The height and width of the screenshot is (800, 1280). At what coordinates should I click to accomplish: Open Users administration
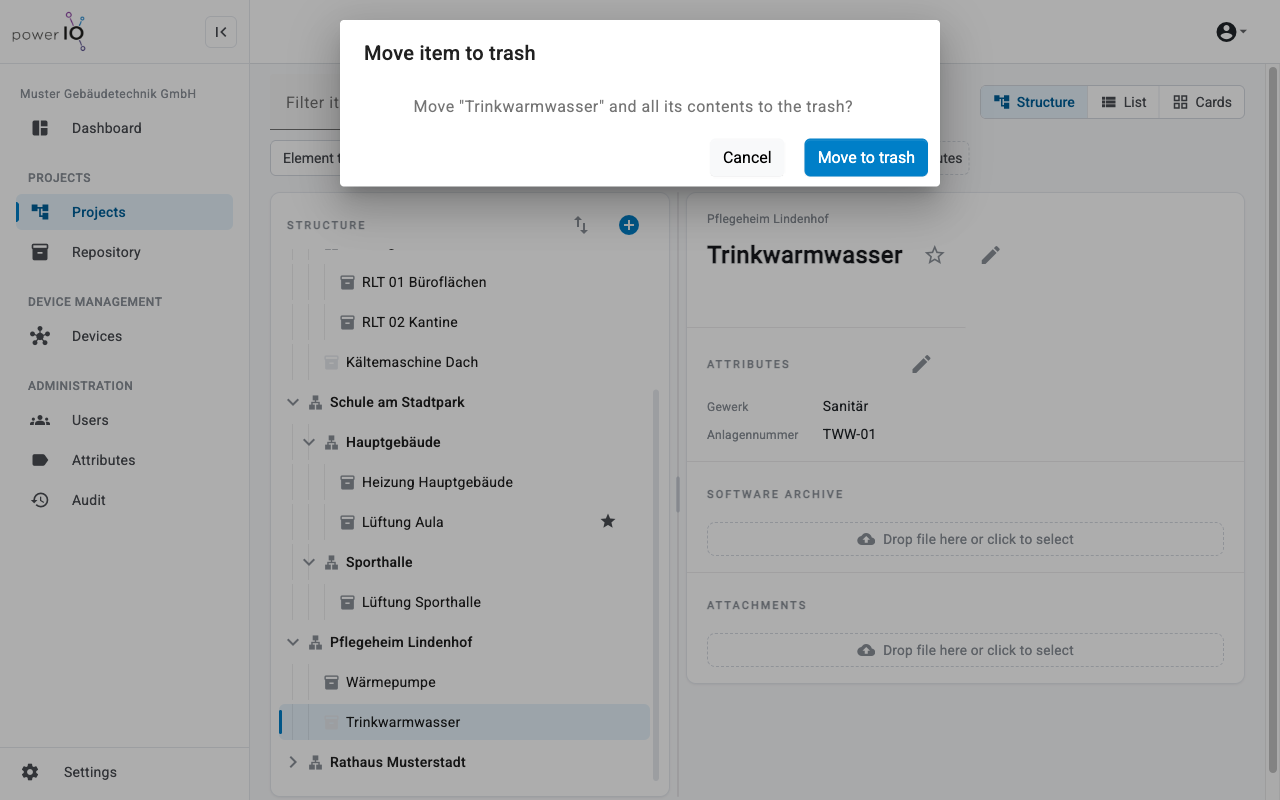[x=124, y=420]
